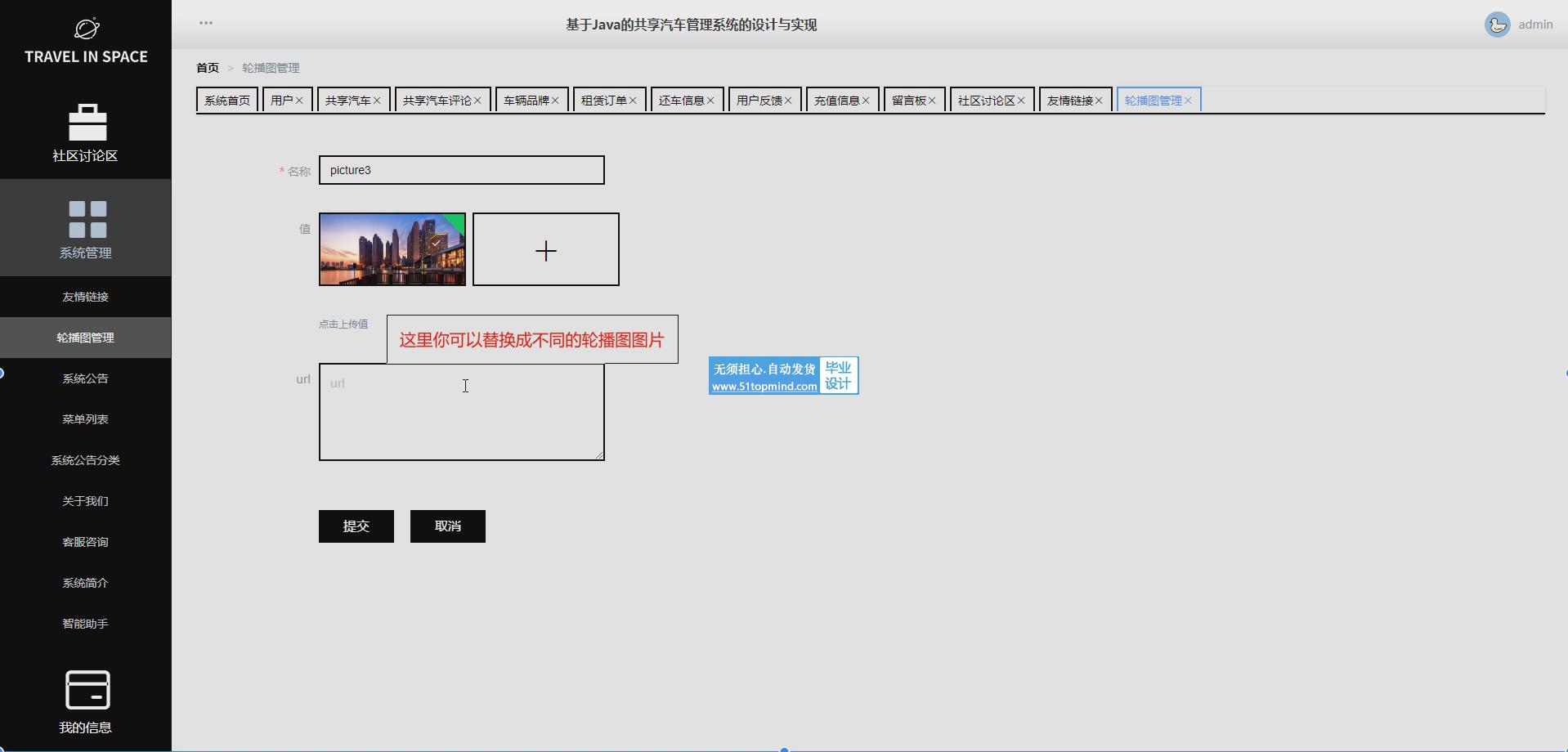Click the planet logo icon

coord(87,29)
